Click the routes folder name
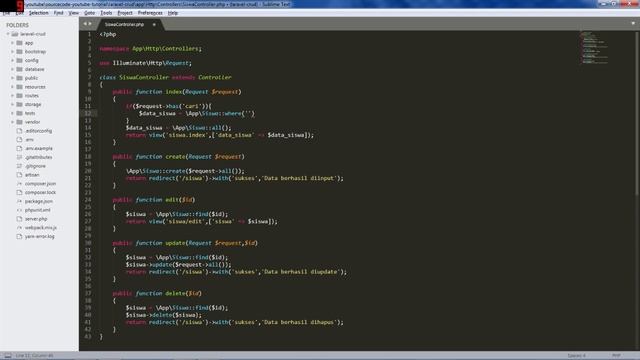The width and height of the screenshot is (640, 360). coord(32,96)
